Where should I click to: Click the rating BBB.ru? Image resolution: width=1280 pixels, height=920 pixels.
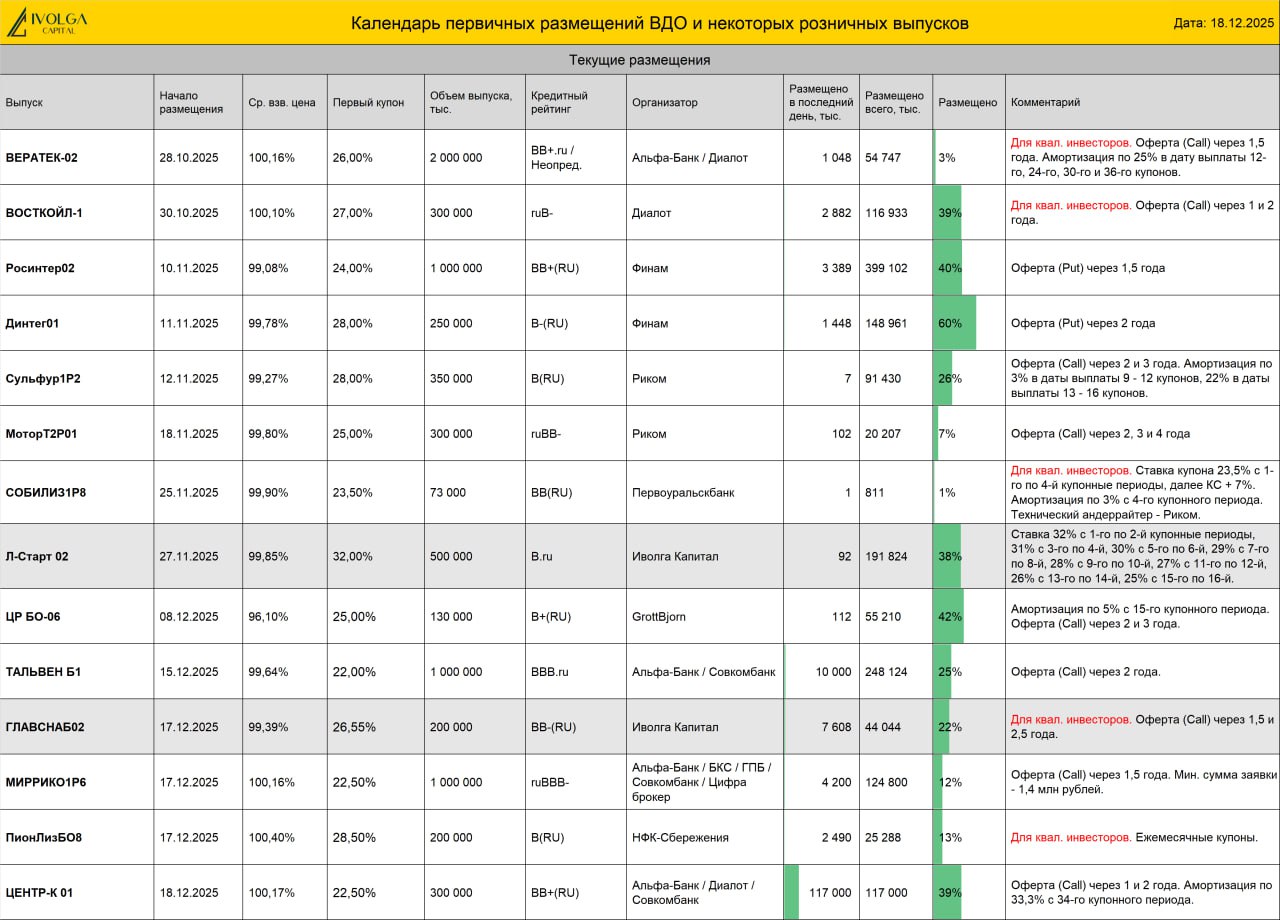550,671
